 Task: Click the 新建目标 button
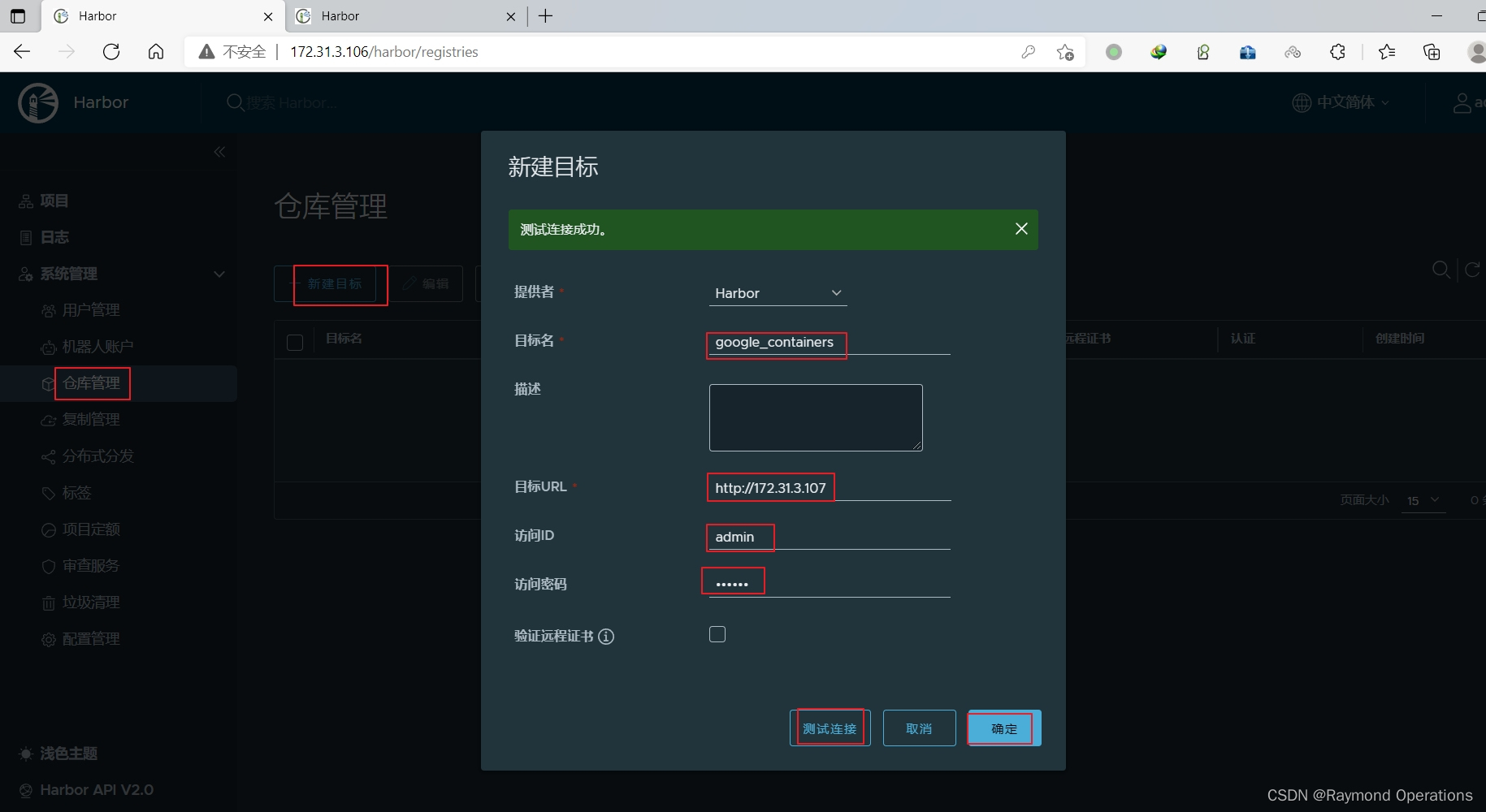(x=325, y=283)
